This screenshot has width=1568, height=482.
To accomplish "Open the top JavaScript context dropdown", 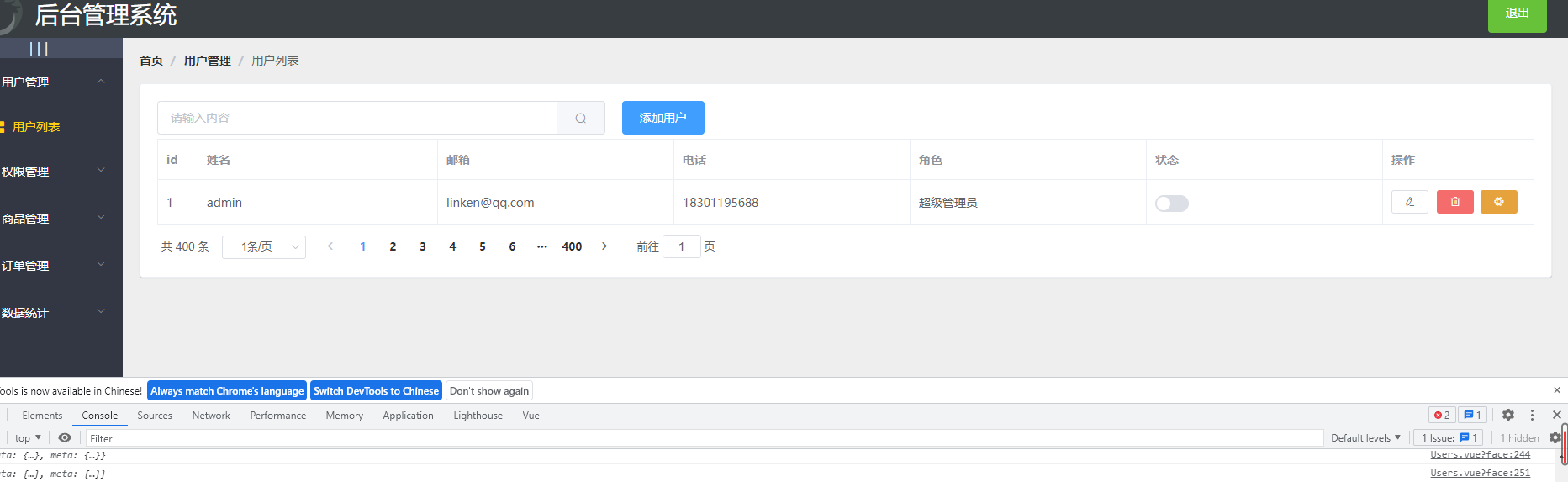I will point(28,437).
